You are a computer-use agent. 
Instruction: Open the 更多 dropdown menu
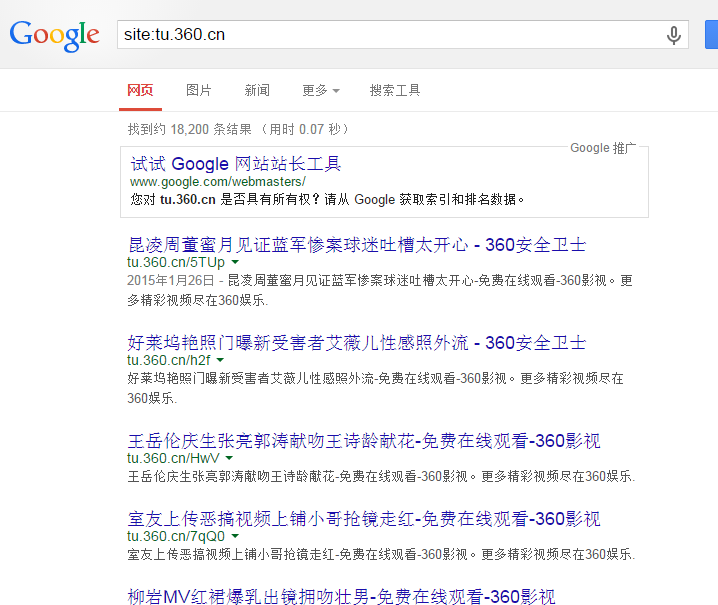pyautogui.click(x=321, y=90)
